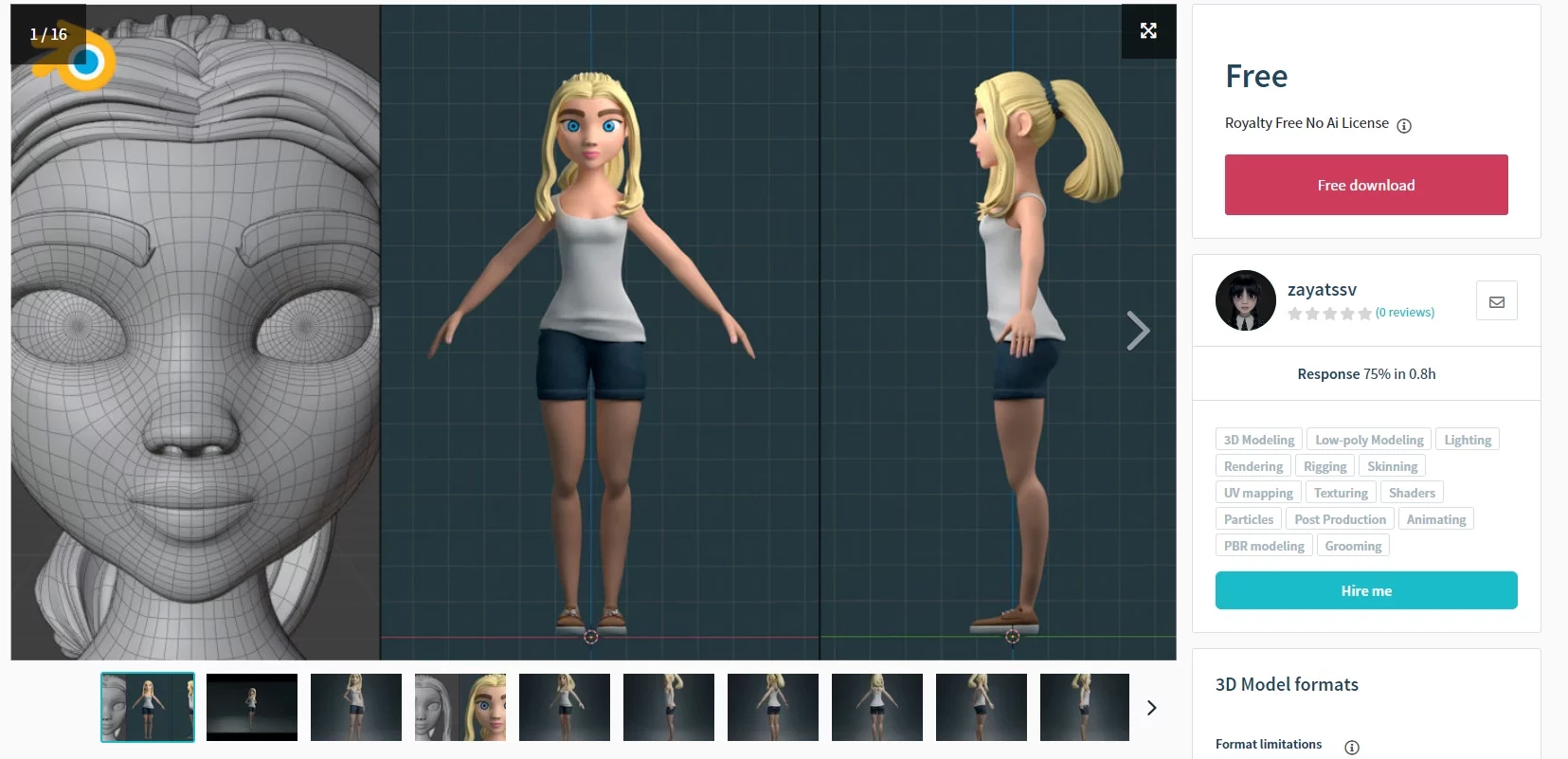Viewport: 1568px width, 759px height.
Task: Click the envelope message icon
Action: coord(1497,301)
